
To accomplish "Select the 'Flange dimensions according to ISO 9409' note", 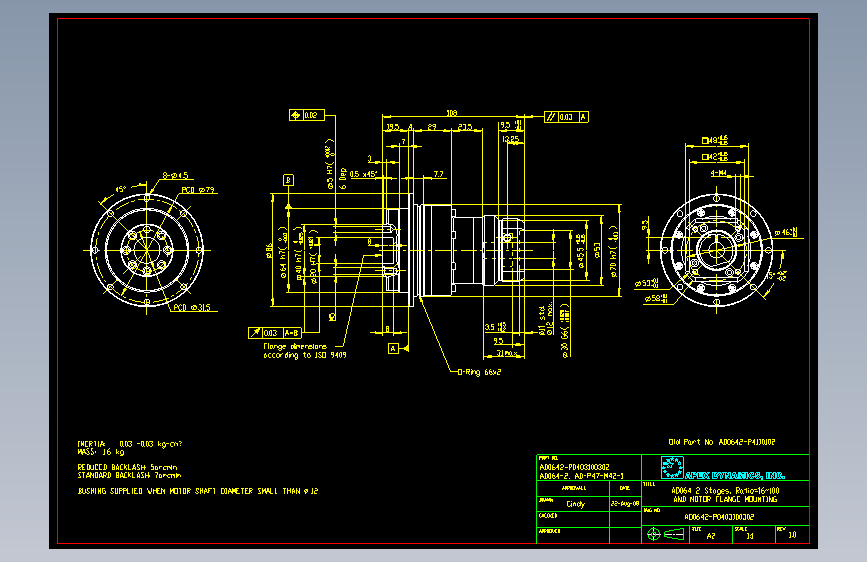I will click(x=305, y=351).
